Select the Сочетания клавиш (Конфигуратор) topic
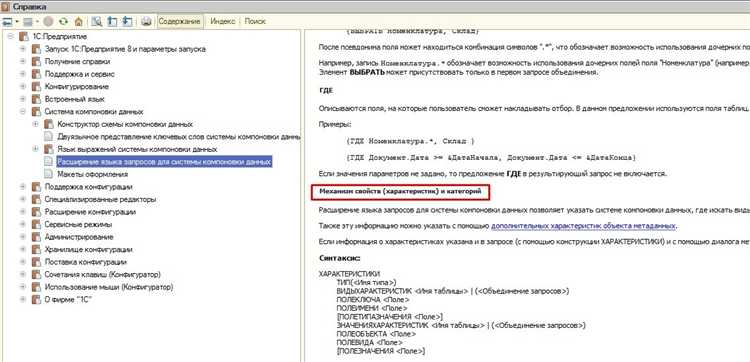This screenshot has height=362, width=750. tap(102, 274)
